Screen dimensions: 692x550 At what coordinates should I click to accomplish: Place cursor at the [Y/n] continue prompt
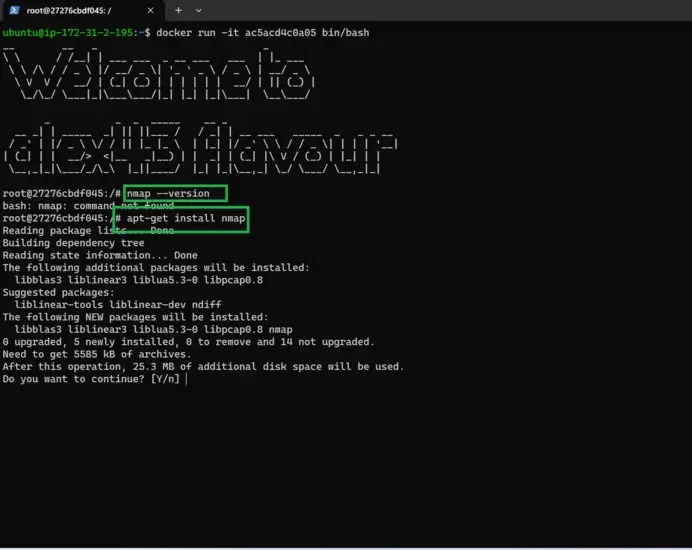point(187,379)
